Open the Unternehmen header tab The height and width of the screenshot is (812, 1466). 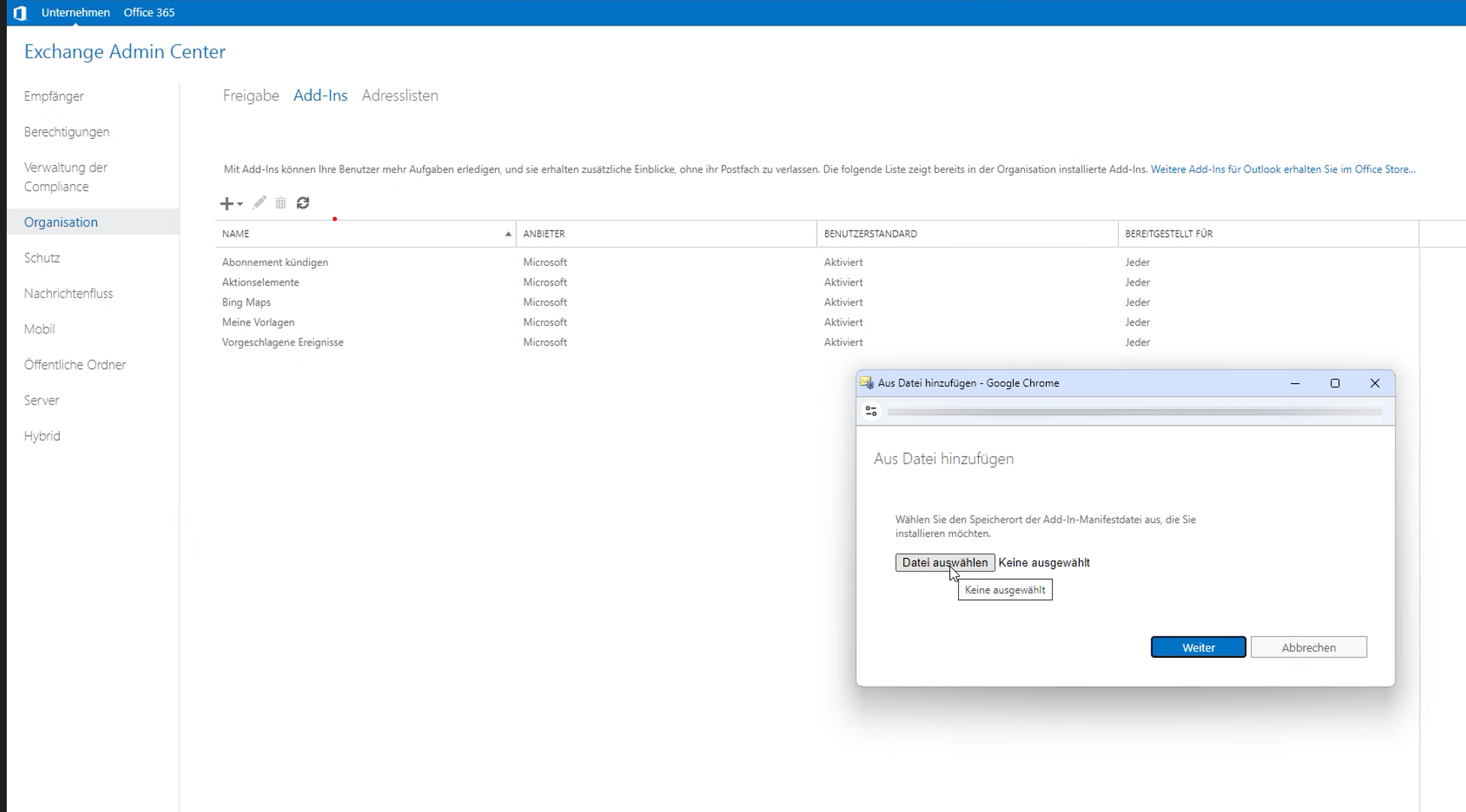75,13
